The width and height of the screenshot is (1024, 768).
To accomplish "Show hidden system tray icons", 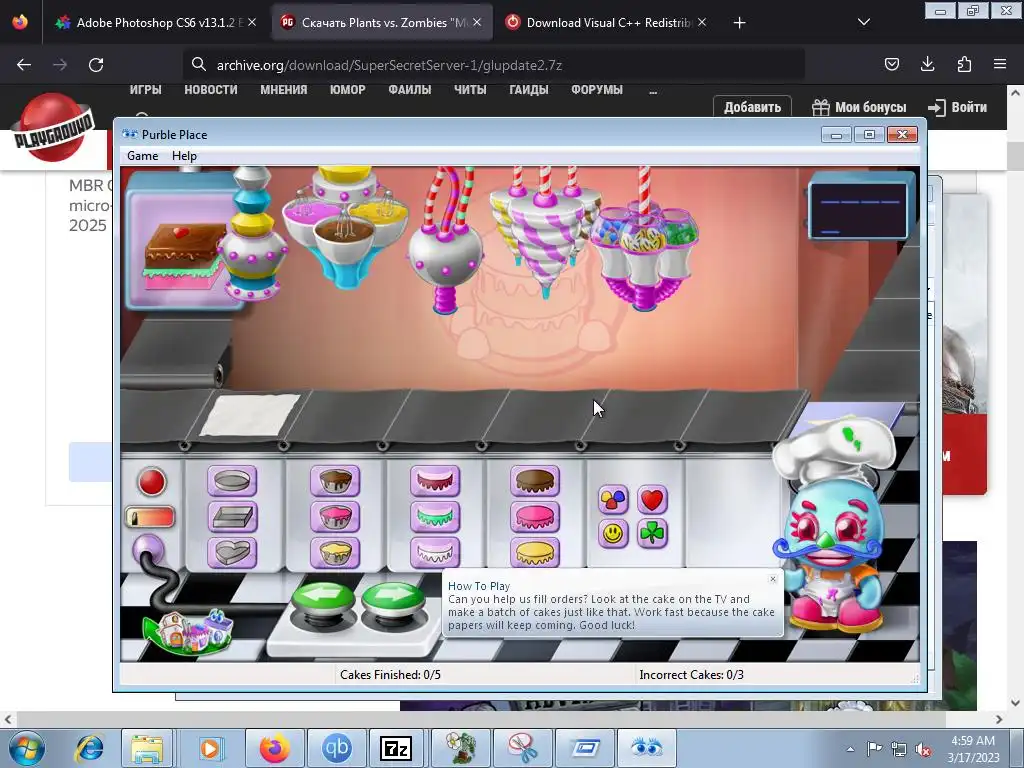I will [x=850, y=749].
